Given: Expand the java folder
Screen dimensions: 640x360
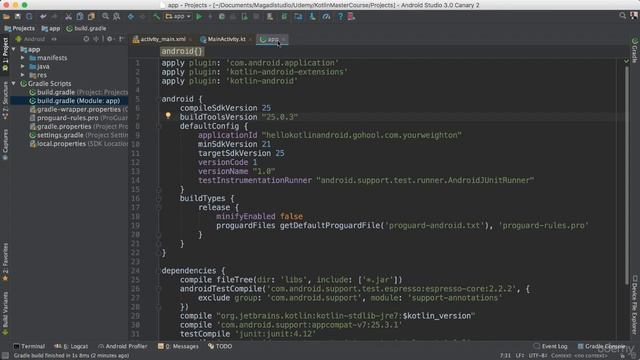Looking at the screenshot, I should [x=23, y=67].
